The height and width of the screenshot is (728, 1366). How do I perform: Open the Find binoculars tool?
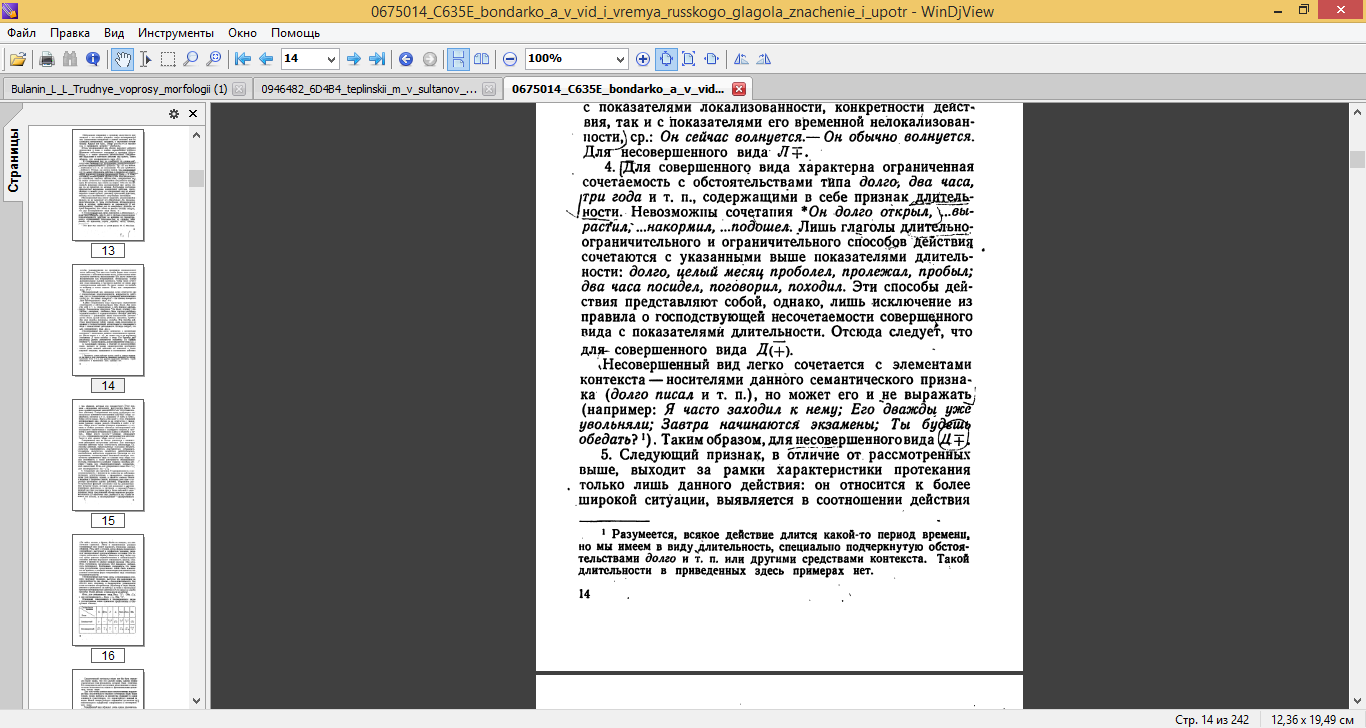(70, 59)
